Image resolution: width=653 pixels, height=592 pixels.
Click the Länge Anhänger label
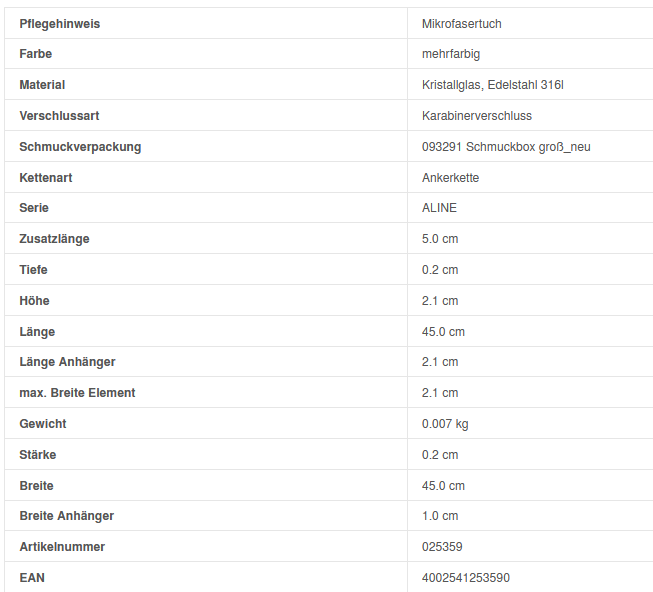pos(67,362)
